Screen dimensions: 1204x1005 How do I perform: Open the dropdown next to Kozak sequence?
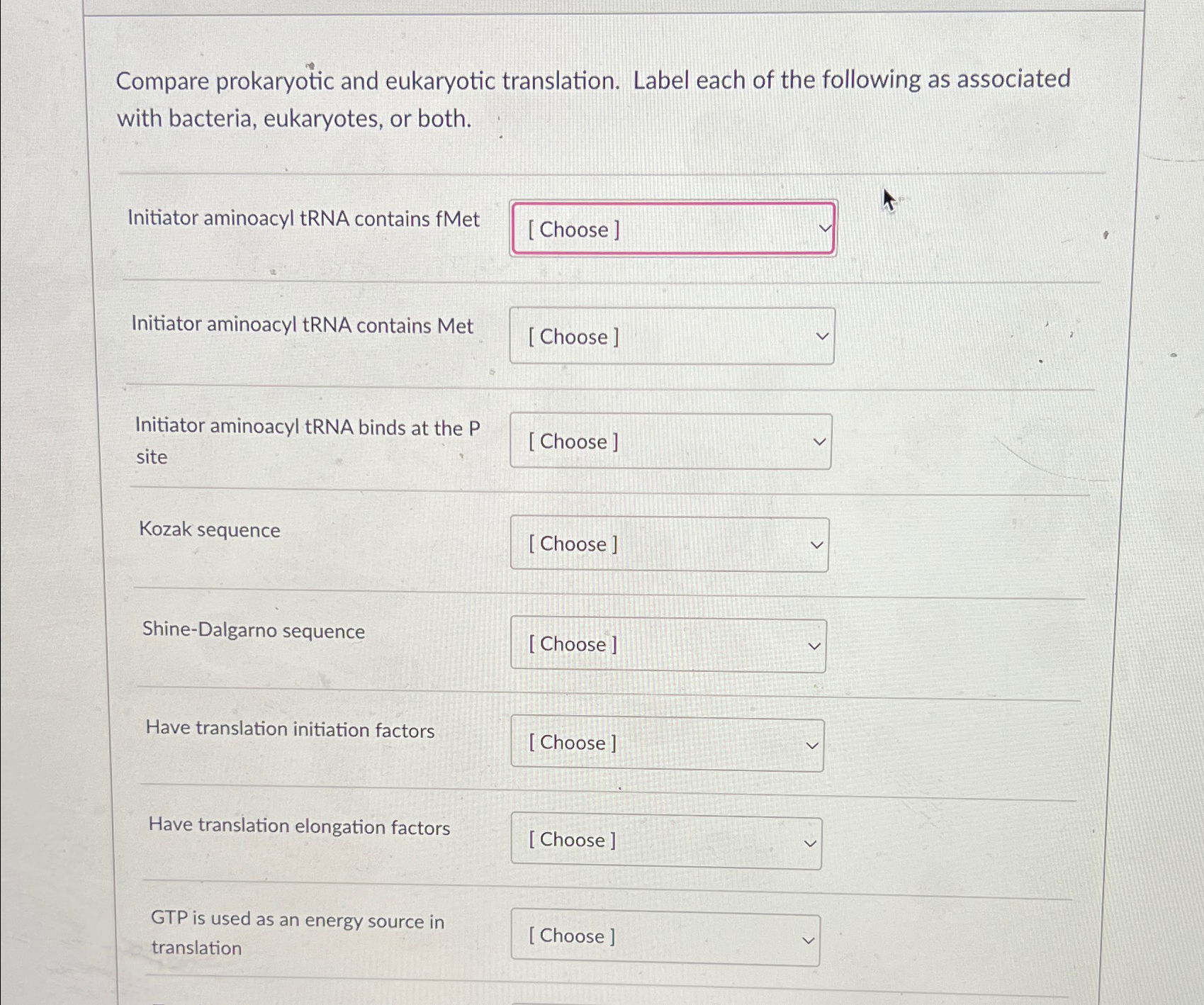coord(668,544)
